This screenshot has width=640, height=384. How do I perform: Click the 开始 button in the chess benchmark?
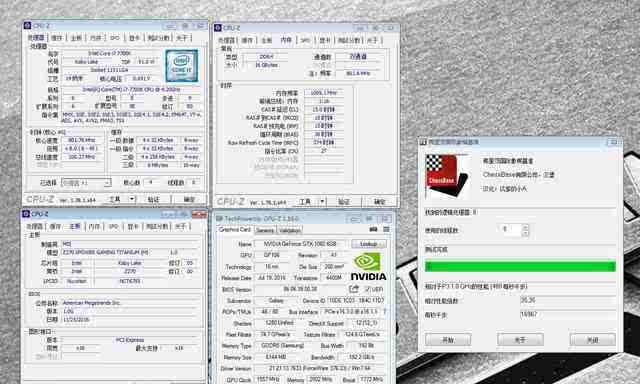click(x=448, y=340)
